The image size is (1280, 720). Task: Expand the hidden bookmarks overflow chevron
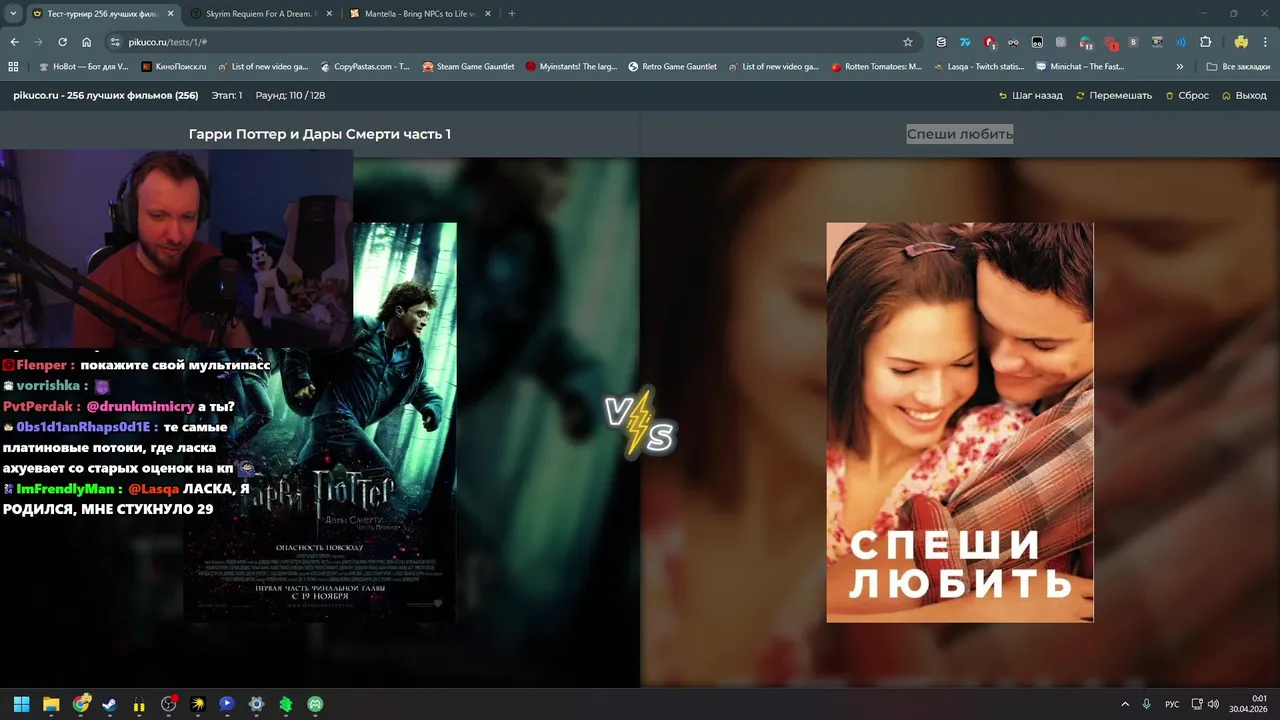(x=1180, y=67)
